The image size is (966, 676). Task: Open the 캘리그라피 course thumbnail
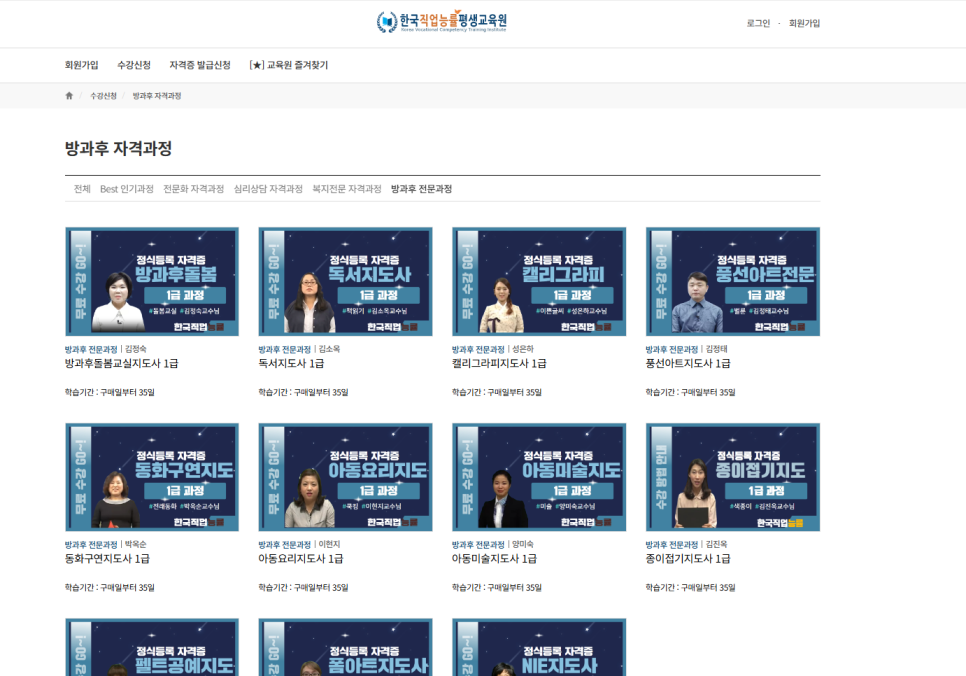[x=539, y=282]
